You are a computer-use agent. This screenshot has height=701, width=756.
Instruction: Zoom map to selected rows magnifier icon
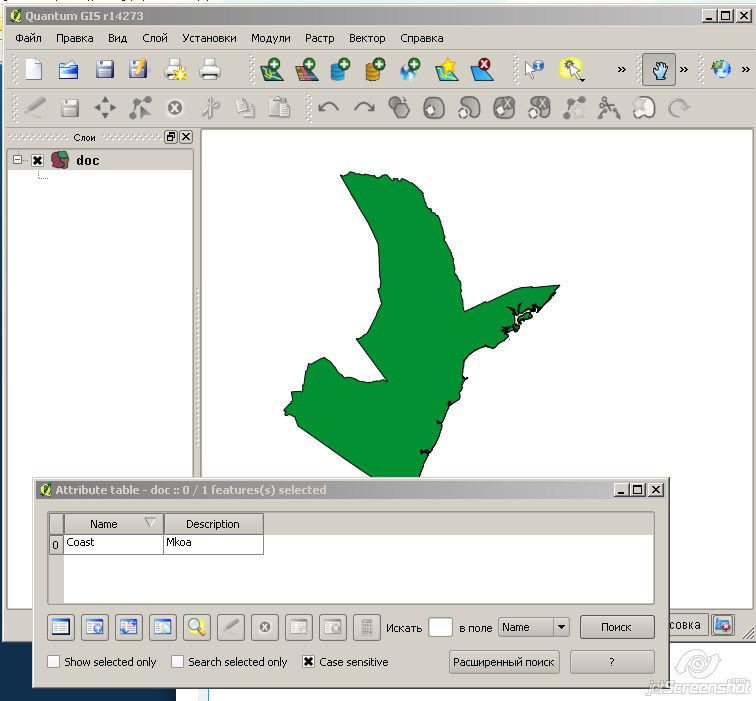[x=197, y=627]
